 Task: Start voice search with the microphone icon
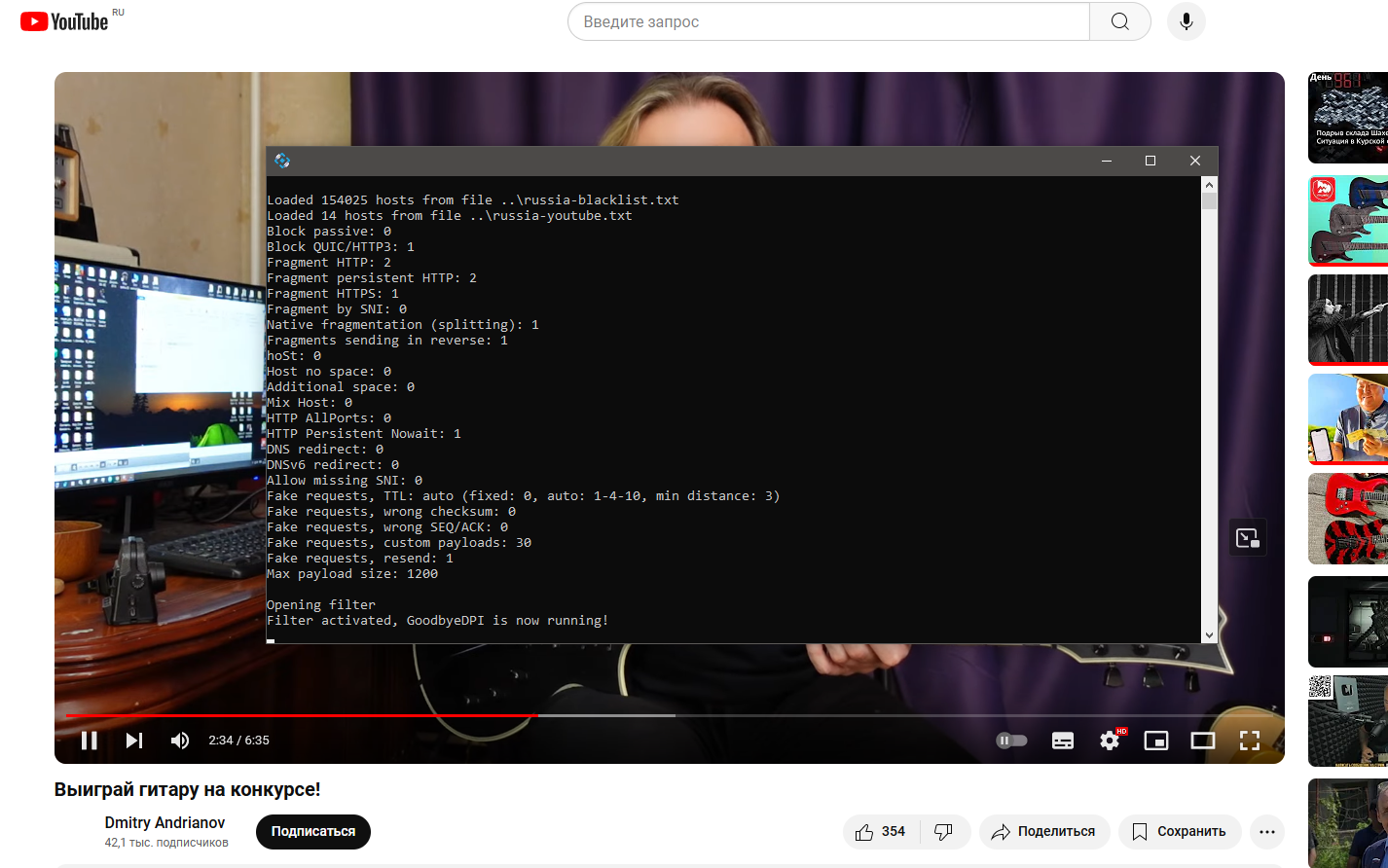pyautogui.click(x=1187, y=21)
